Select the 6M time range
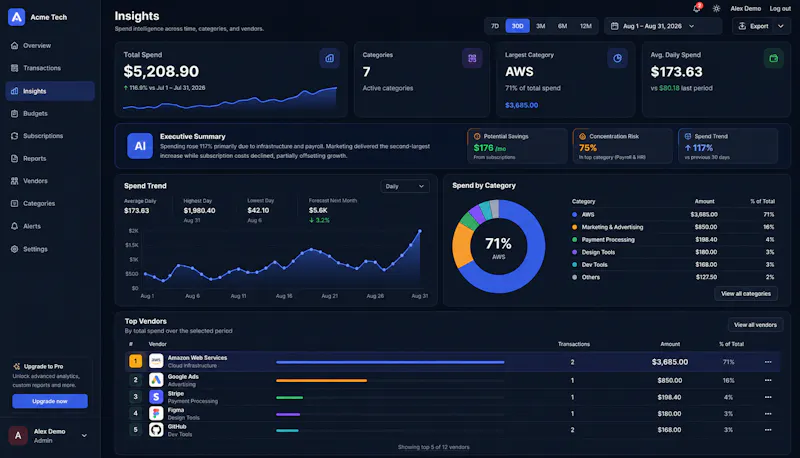800x458 pixels. click(562, 26)
